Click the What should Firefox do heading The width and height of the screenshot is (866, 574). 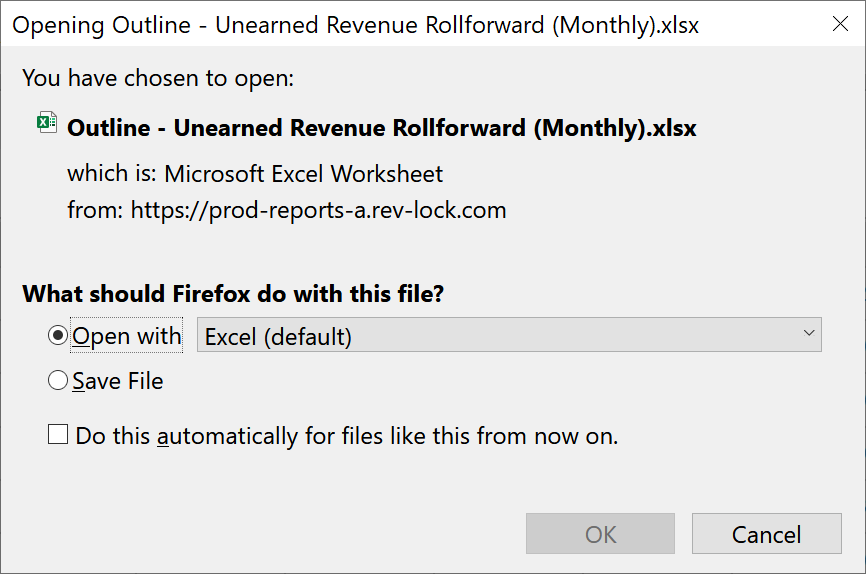click(x=233, y=294)
